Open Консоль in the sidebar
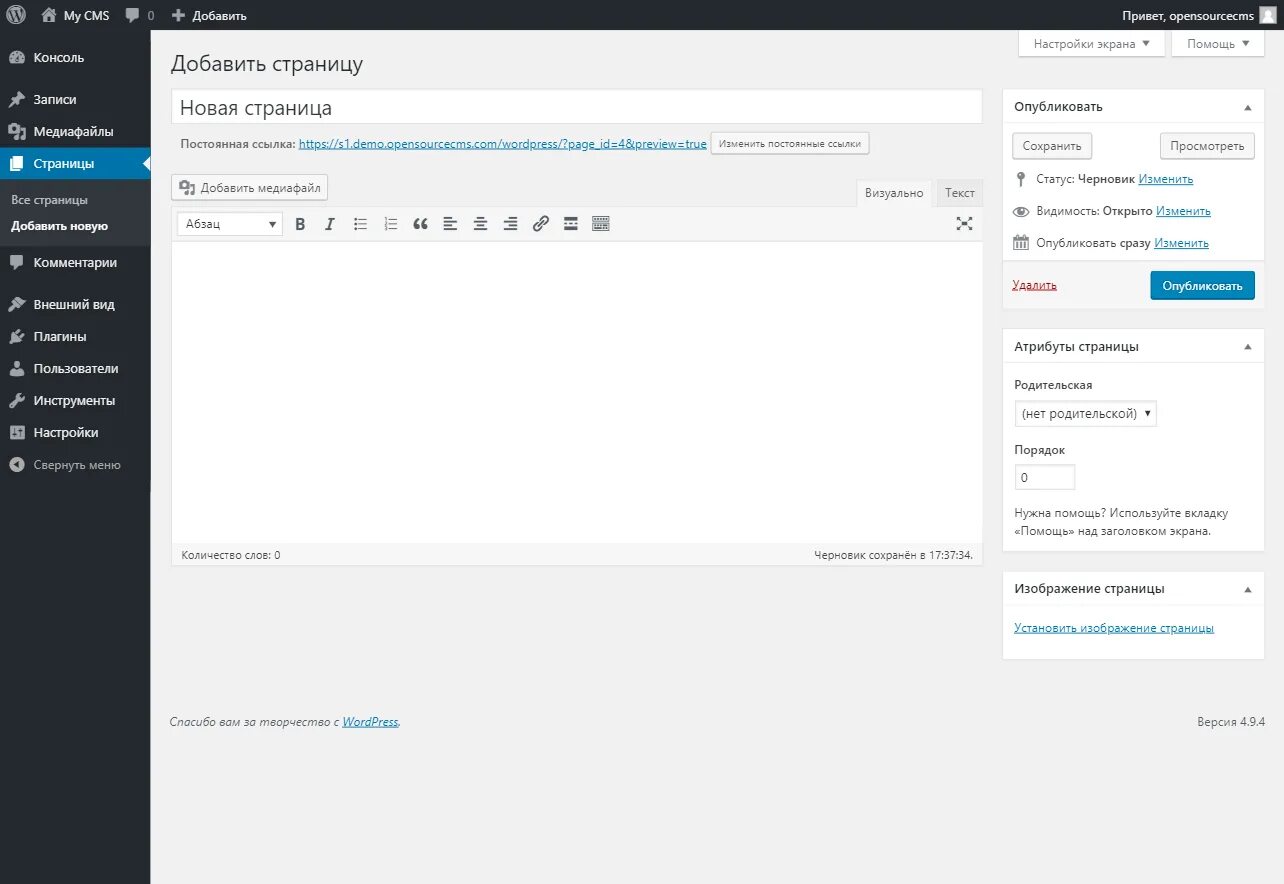The image size is (1284, 884). pos(75,57)
